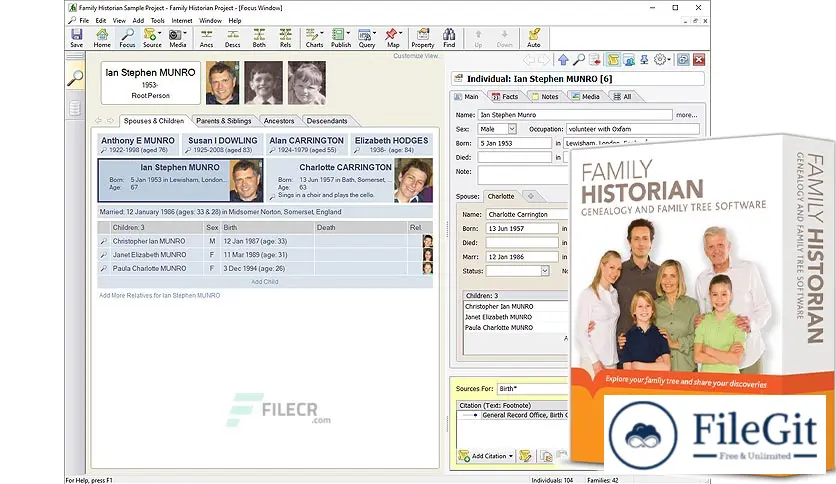Open the Source icon dropdown arrow

click(x=159, y=34)
